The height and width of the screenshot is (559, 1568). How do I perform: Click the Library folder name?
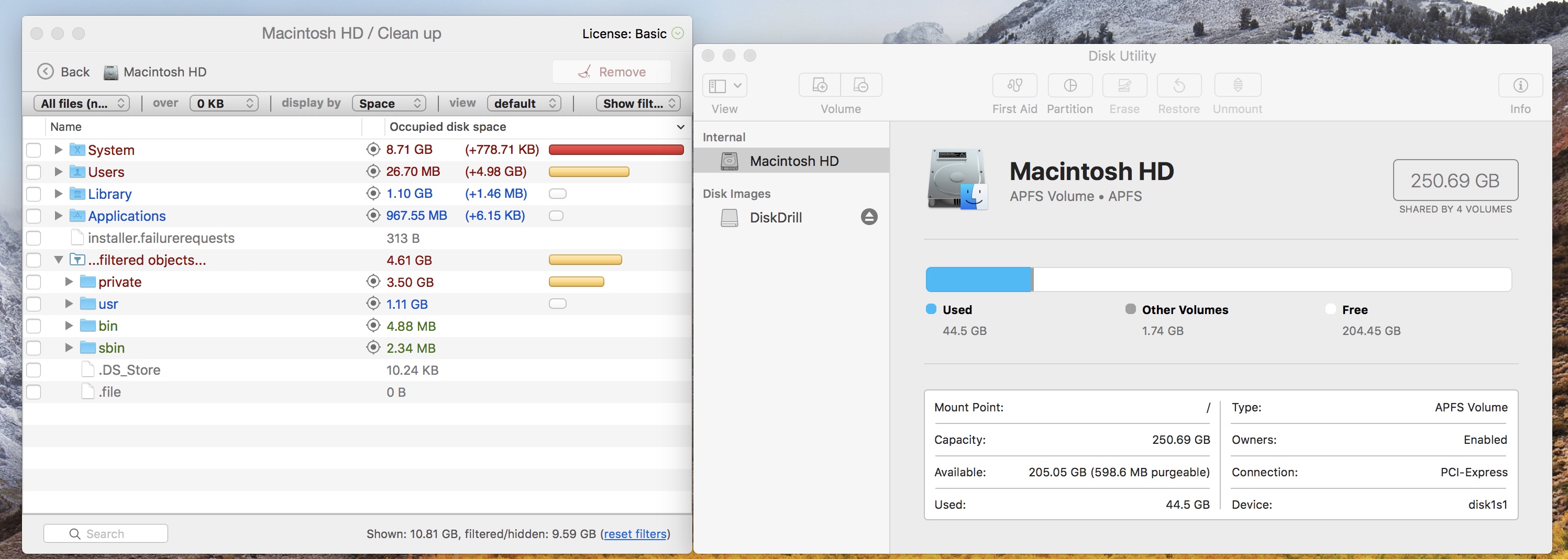point(109,194)
